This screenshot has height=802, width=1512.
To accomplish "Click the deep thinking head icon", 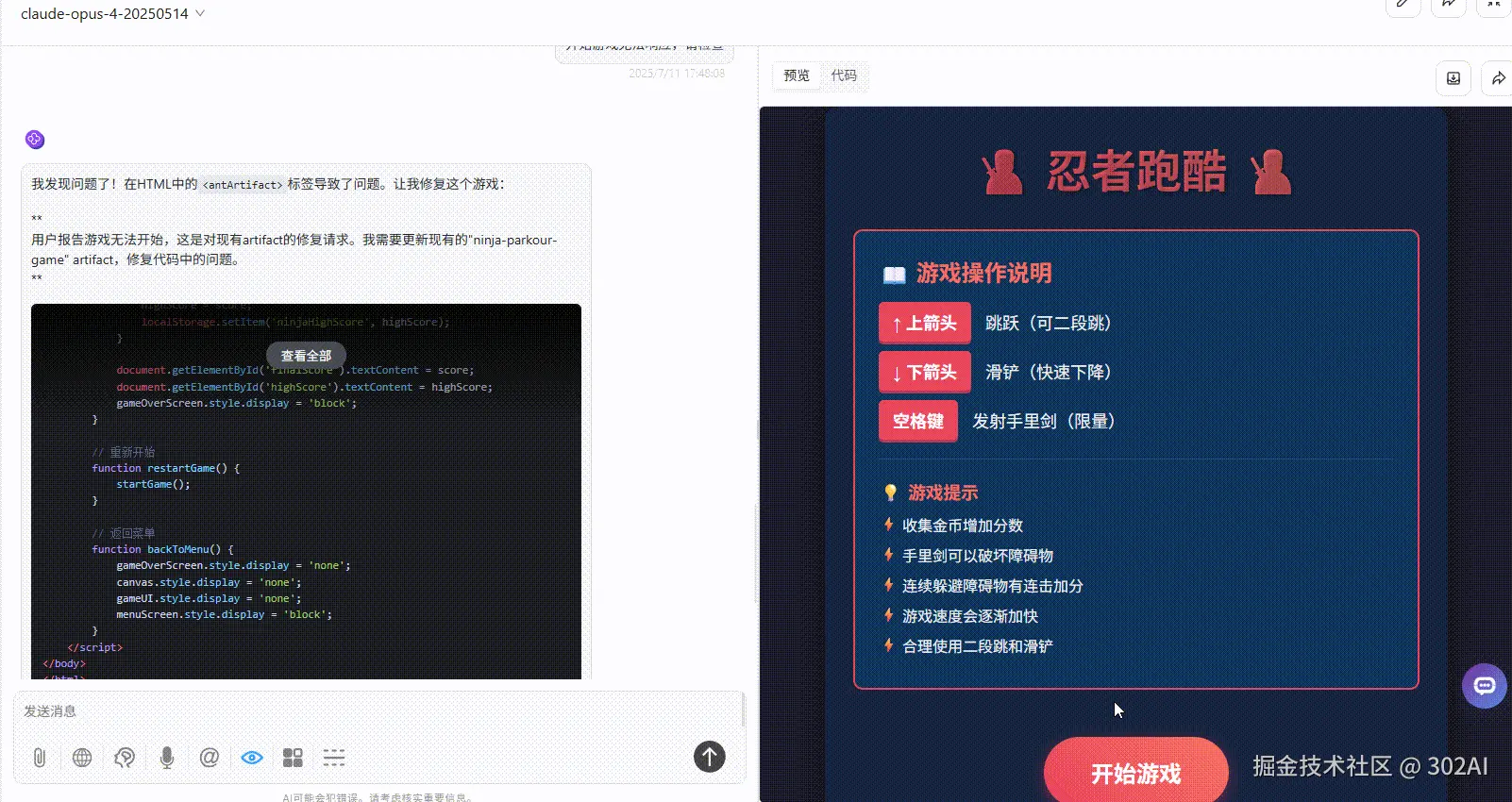I will pyautogui.click(x=125, y=758).
